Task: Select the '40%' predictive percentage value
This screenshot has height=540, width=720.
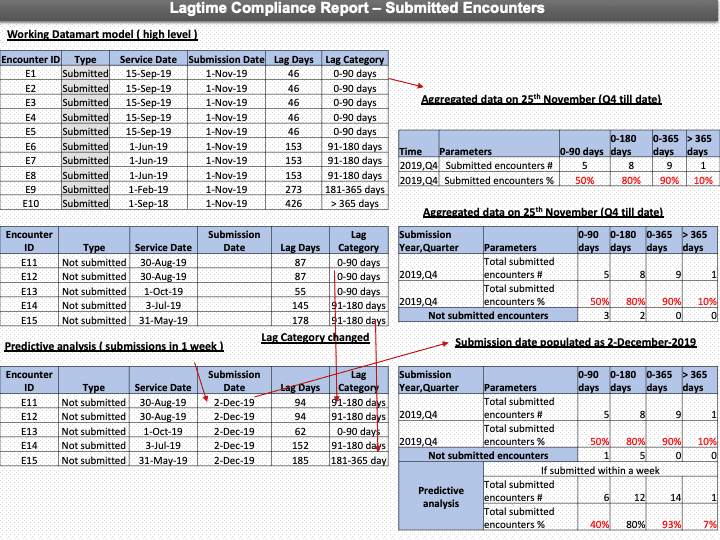Action: pos(600,524)
